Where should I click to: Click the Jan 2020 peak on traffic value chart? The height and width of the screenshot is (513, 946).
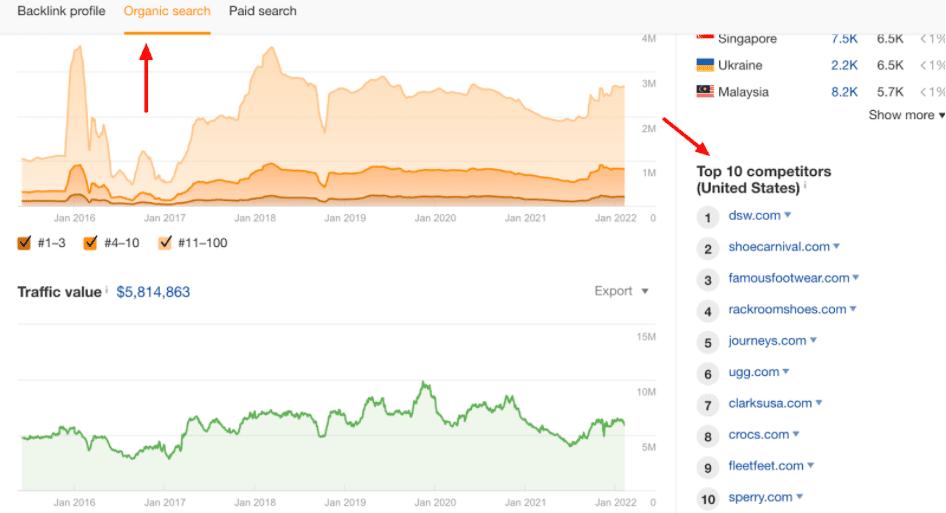(x=425, y=383)
